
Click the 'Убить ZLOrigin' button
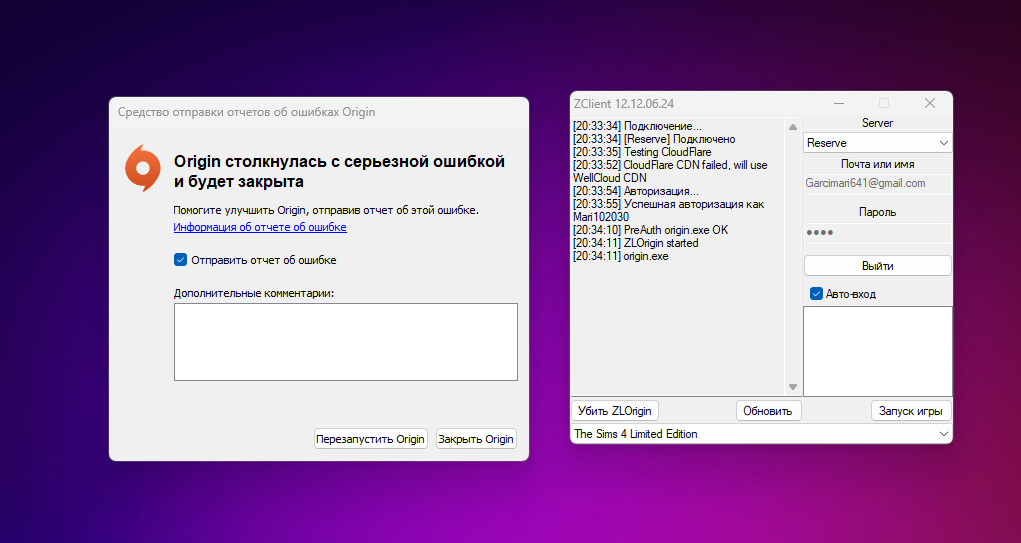615,411
